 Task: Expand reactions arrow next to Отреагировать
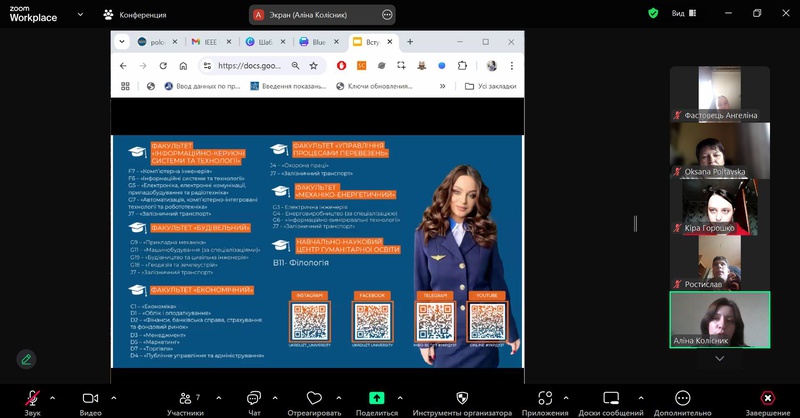[x=339, y=398]
